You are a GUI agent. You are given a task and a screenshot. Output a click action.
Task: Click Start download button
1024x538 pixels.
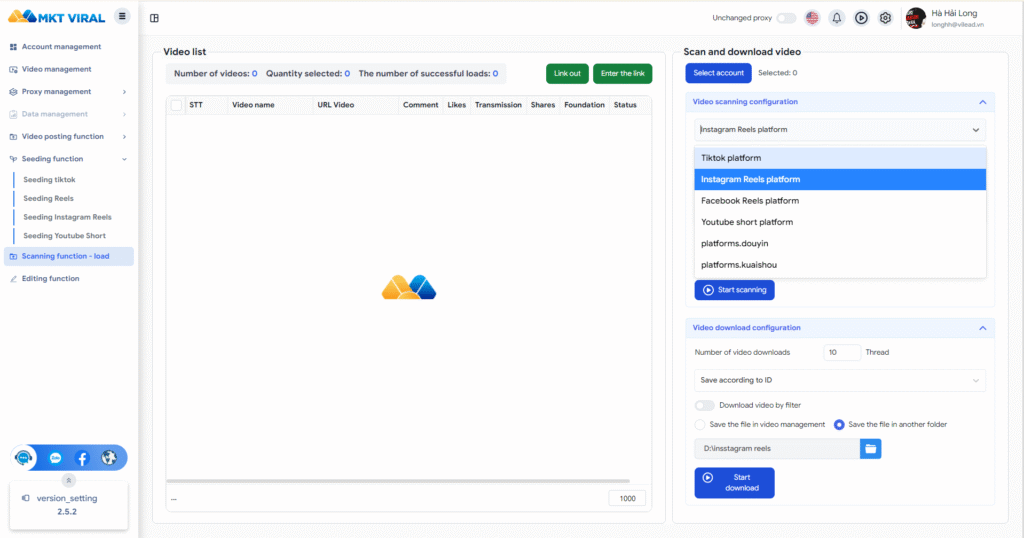[x=734, y=483]
